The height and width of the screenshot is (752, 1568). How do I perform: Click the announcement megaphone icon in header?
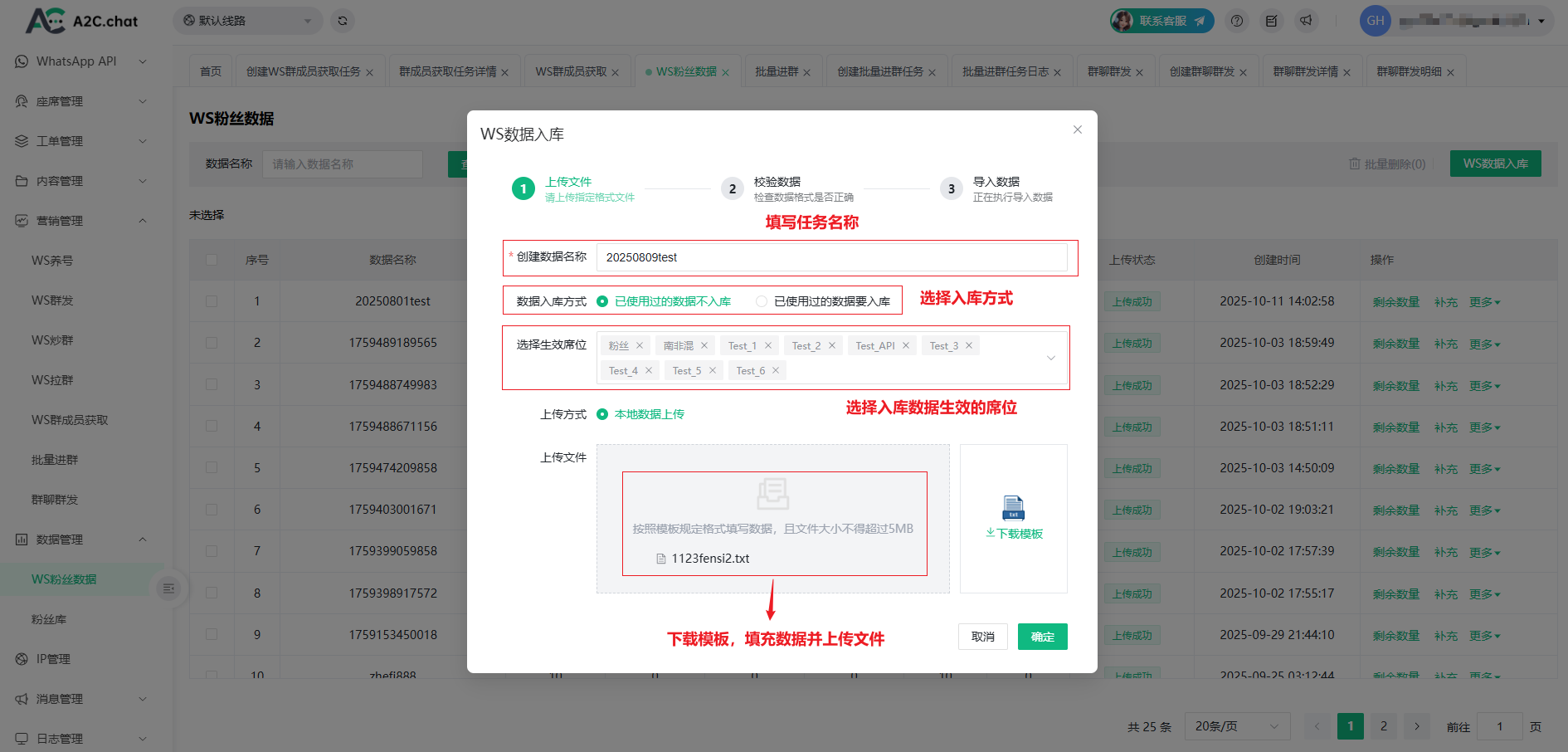click(x=1306, y=21)
